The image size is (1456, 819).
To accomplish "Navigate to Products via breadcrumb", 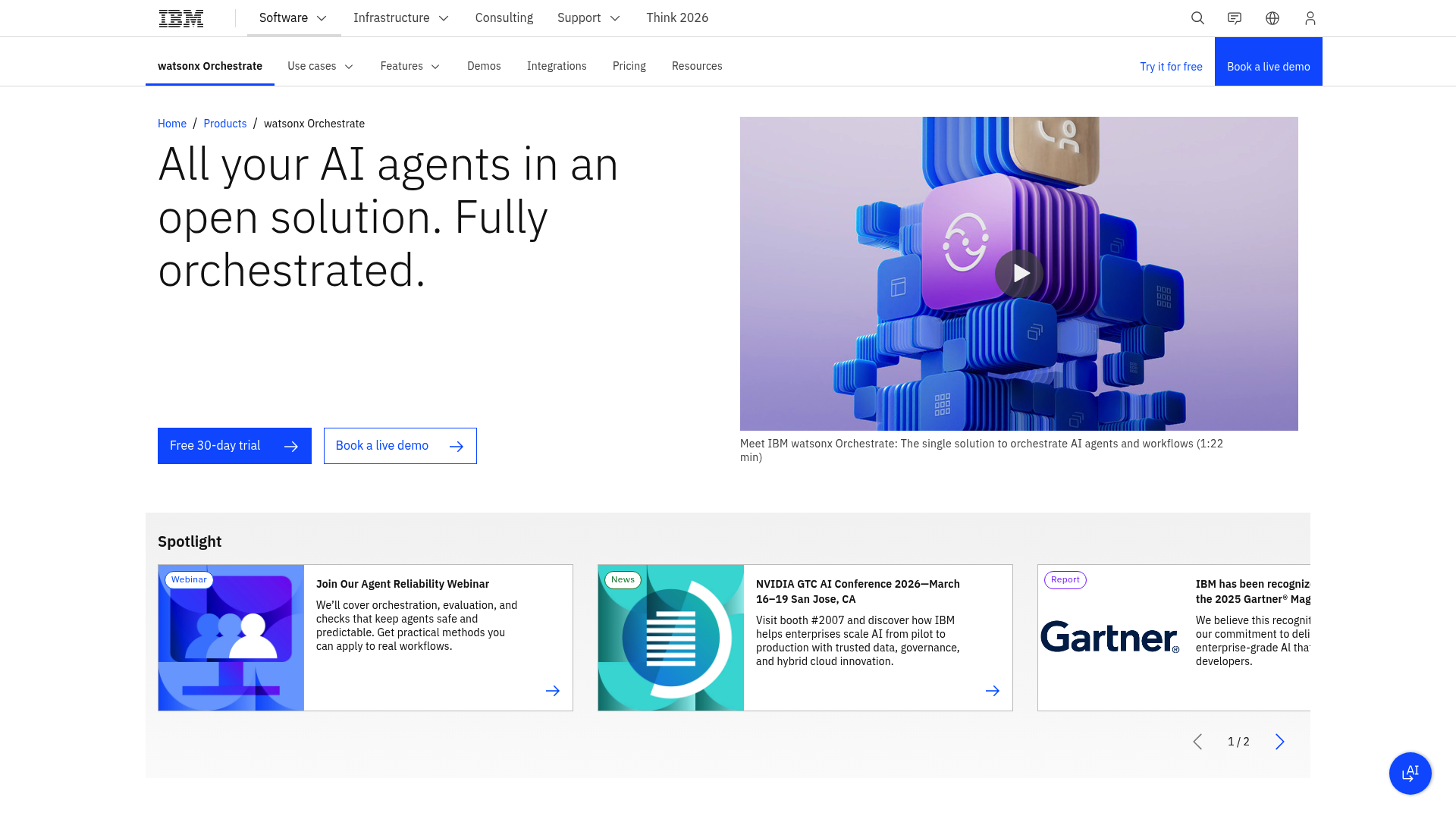I will (224, 123).
